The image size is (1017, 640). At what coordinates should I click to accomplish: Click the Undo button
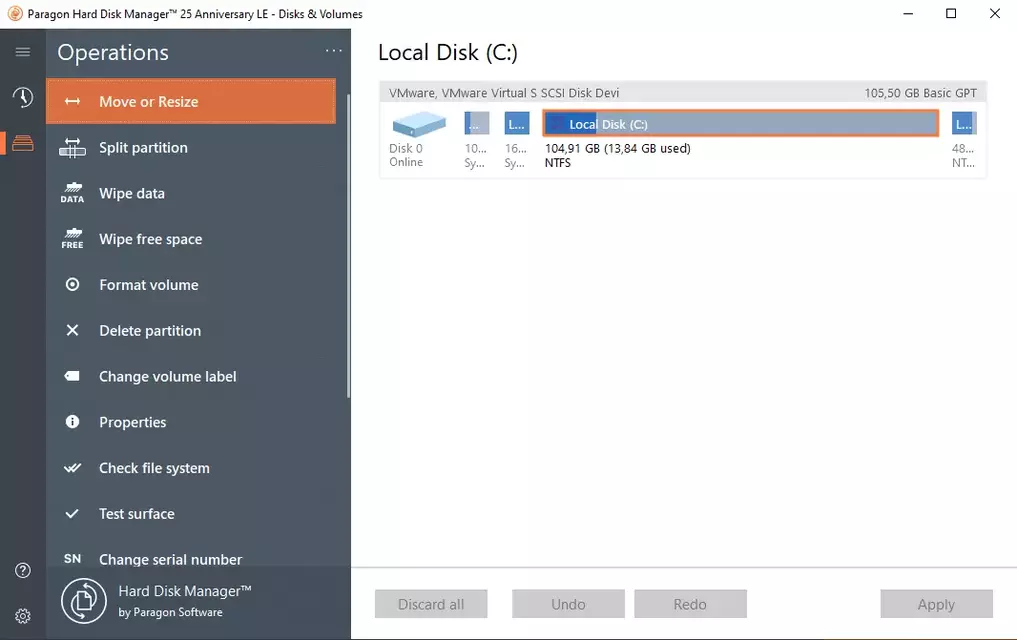click(x=568, y=604)
